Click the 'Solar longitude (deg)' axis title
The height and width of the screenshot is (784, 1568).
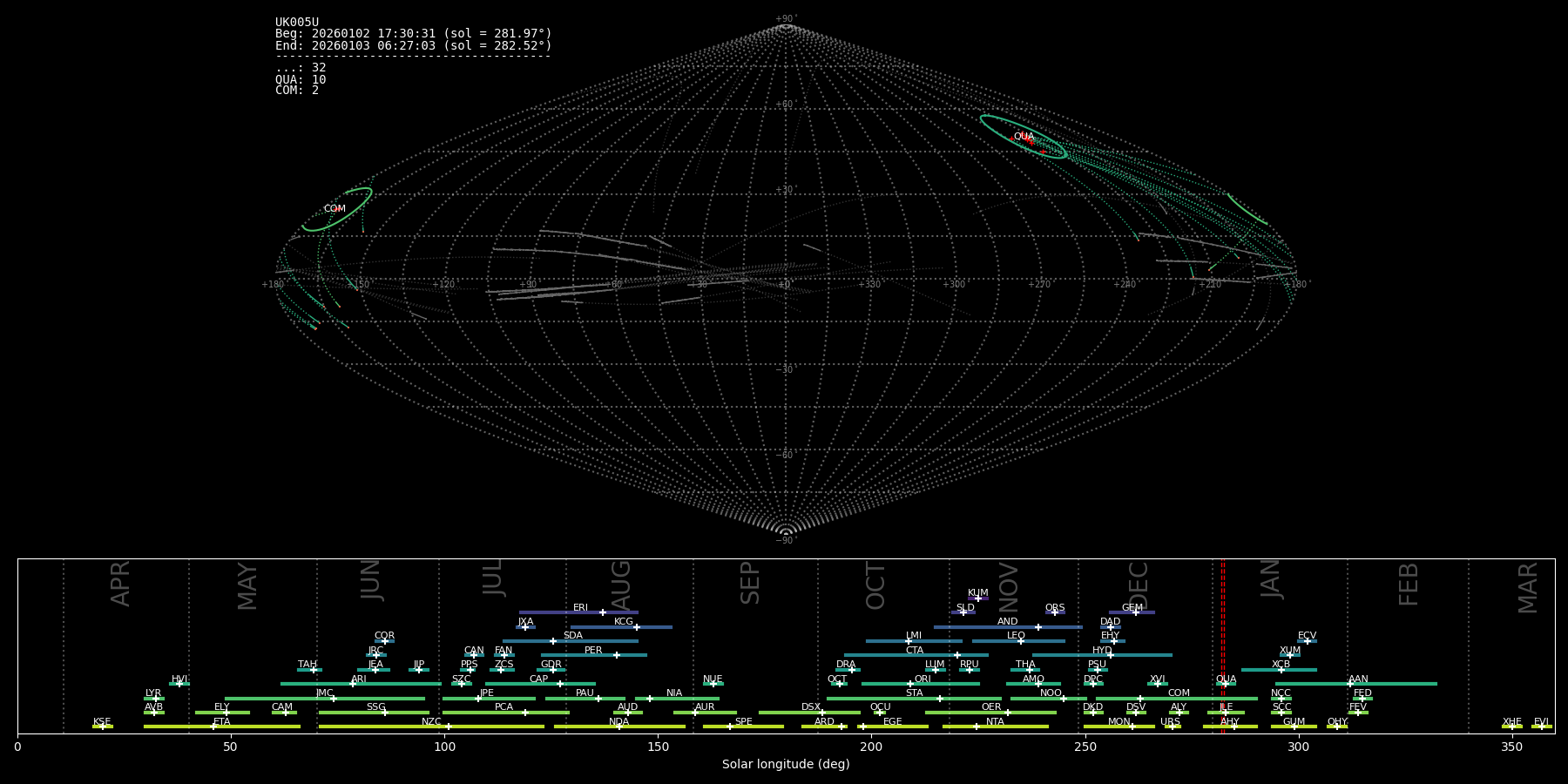[x=786, y=764]
